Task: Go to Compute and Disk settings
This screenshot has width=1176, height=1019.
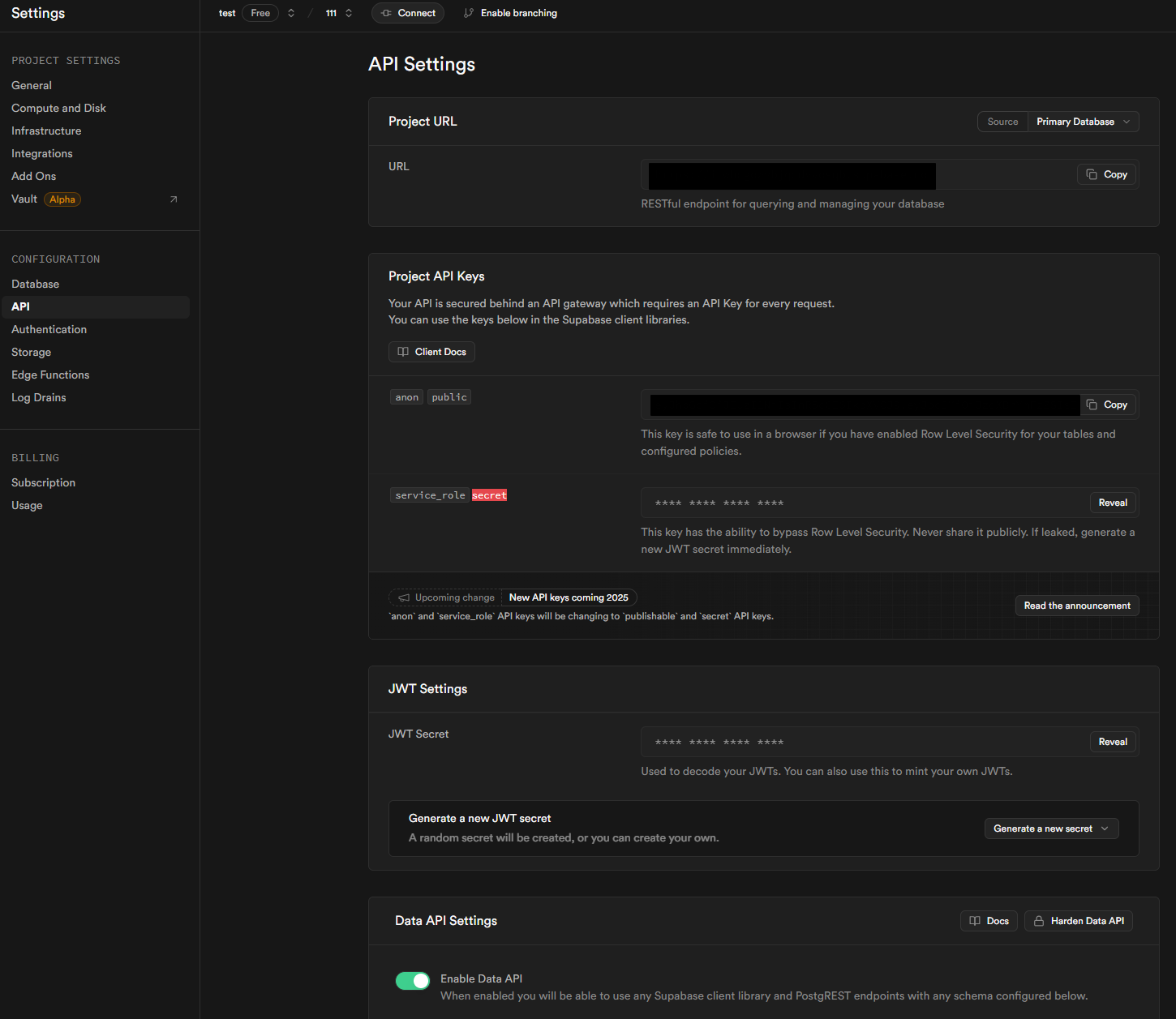Action: point(58,108)
